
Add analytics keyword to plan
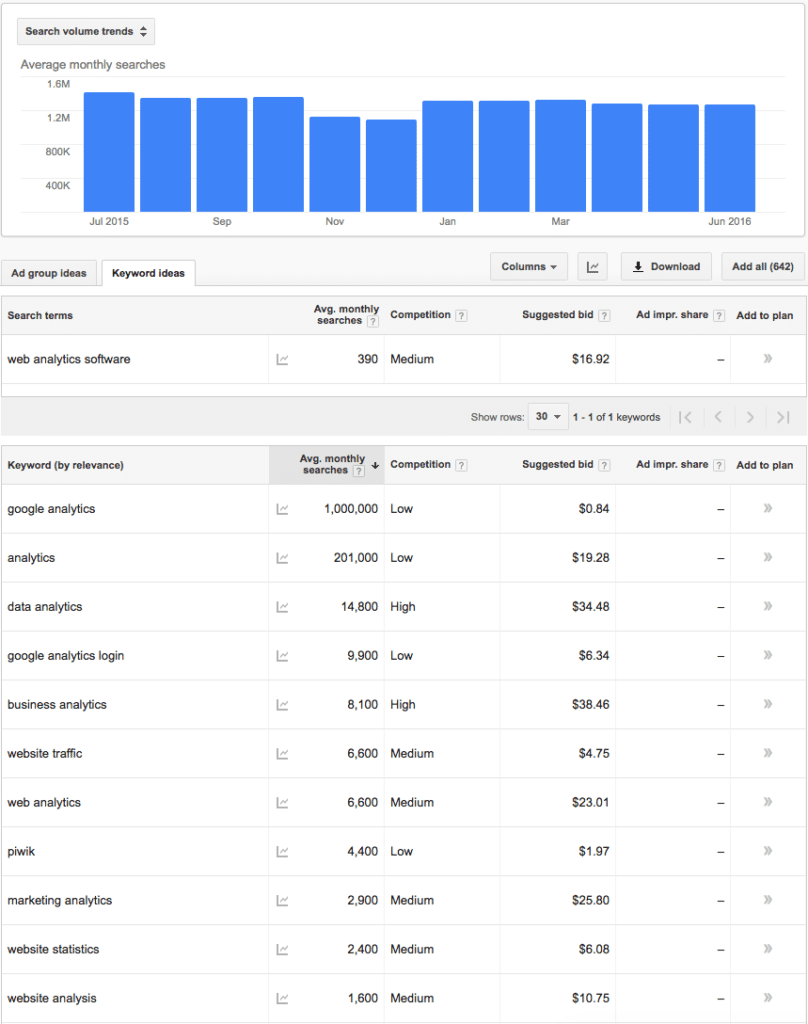768,557
